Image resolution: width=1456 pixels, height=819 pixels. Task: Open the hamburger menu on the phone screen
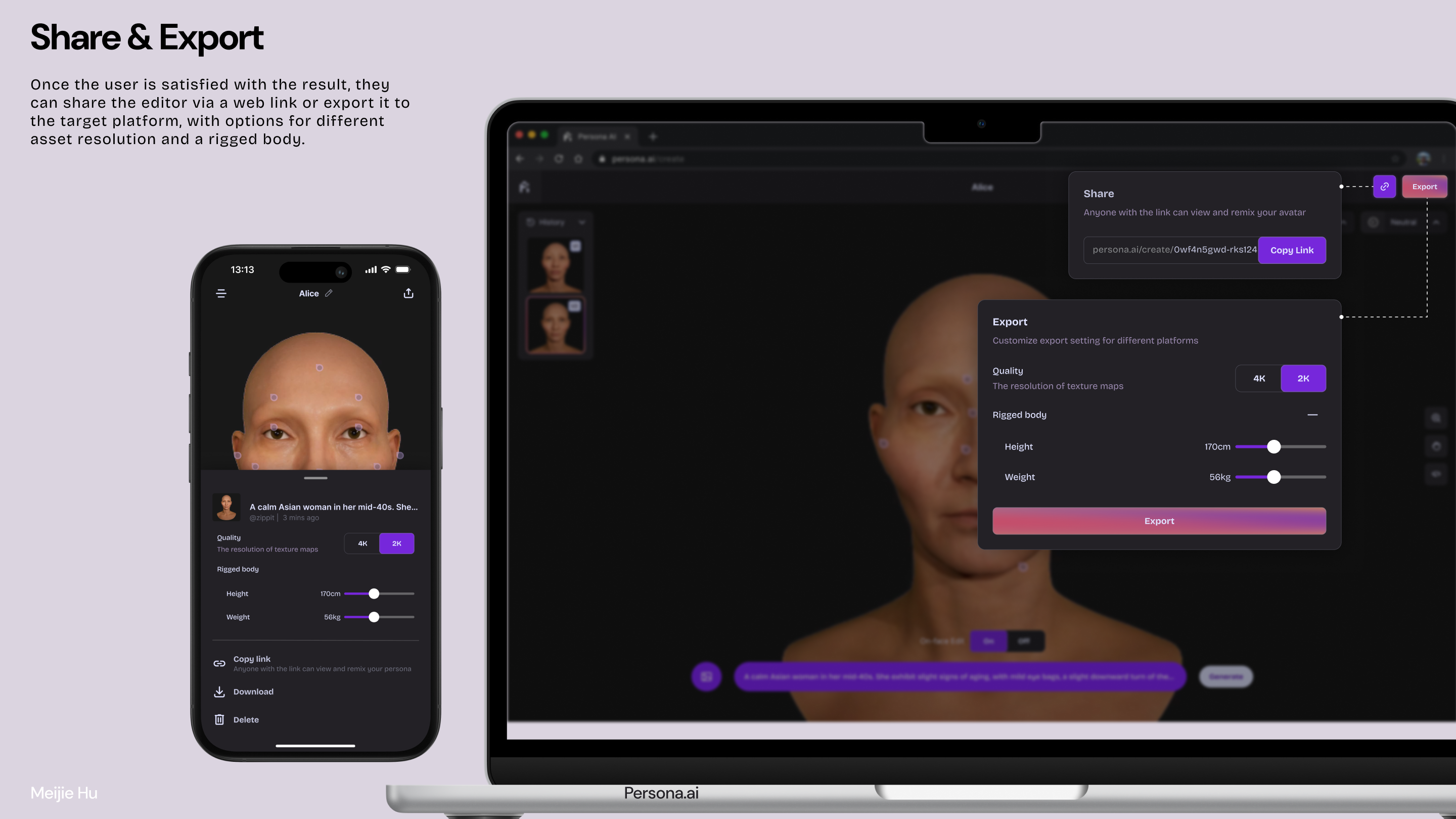[221, 293]
